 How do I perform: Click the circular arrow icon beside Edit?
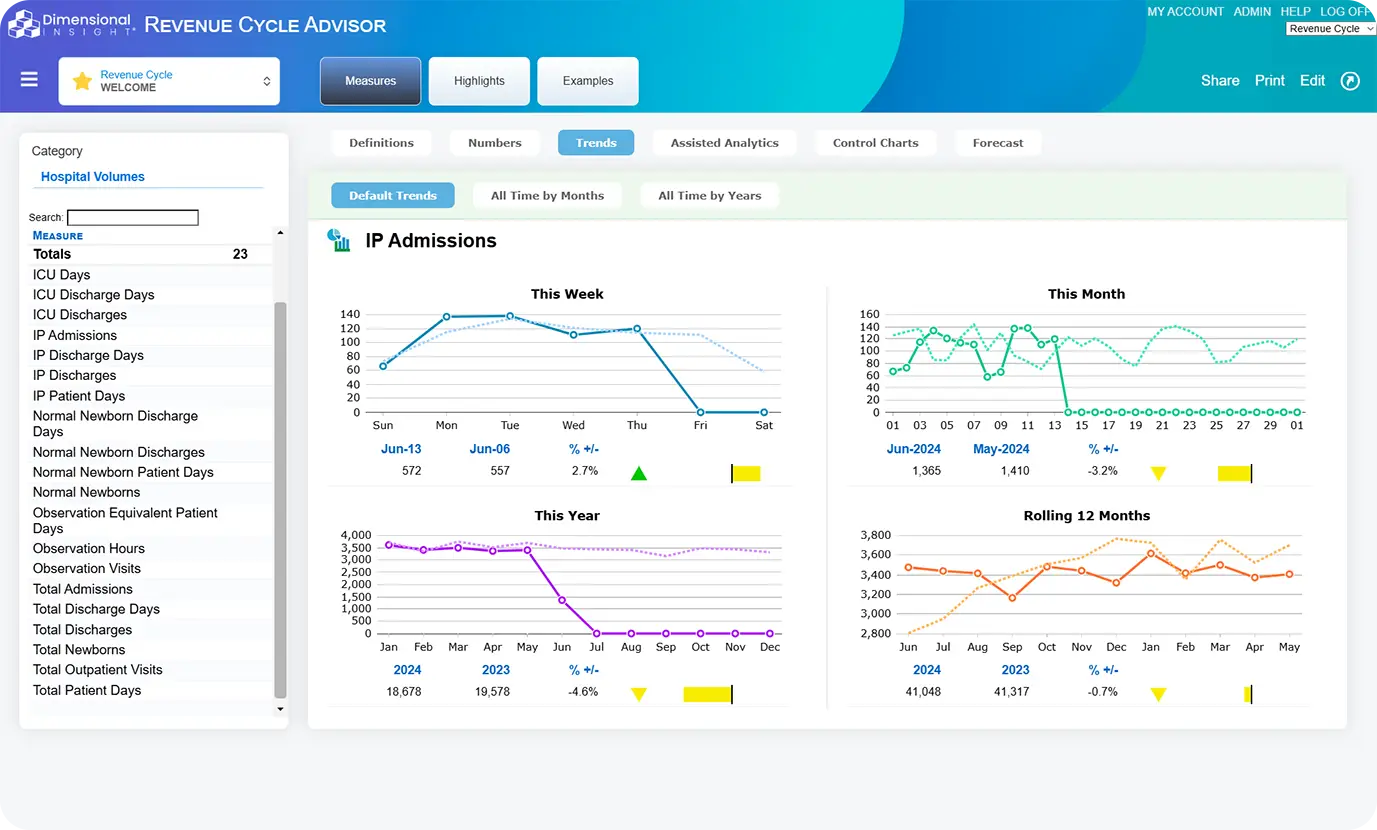coord(1350,81)
